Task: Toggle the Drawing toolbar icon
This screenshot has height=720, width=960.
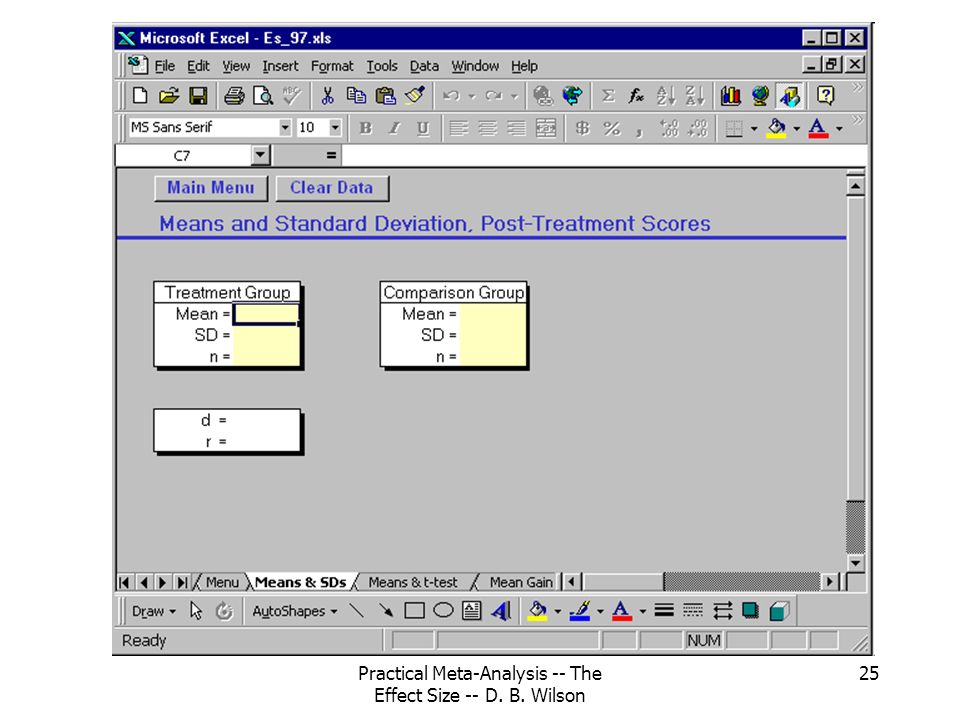Action: [x=789, y=96]
